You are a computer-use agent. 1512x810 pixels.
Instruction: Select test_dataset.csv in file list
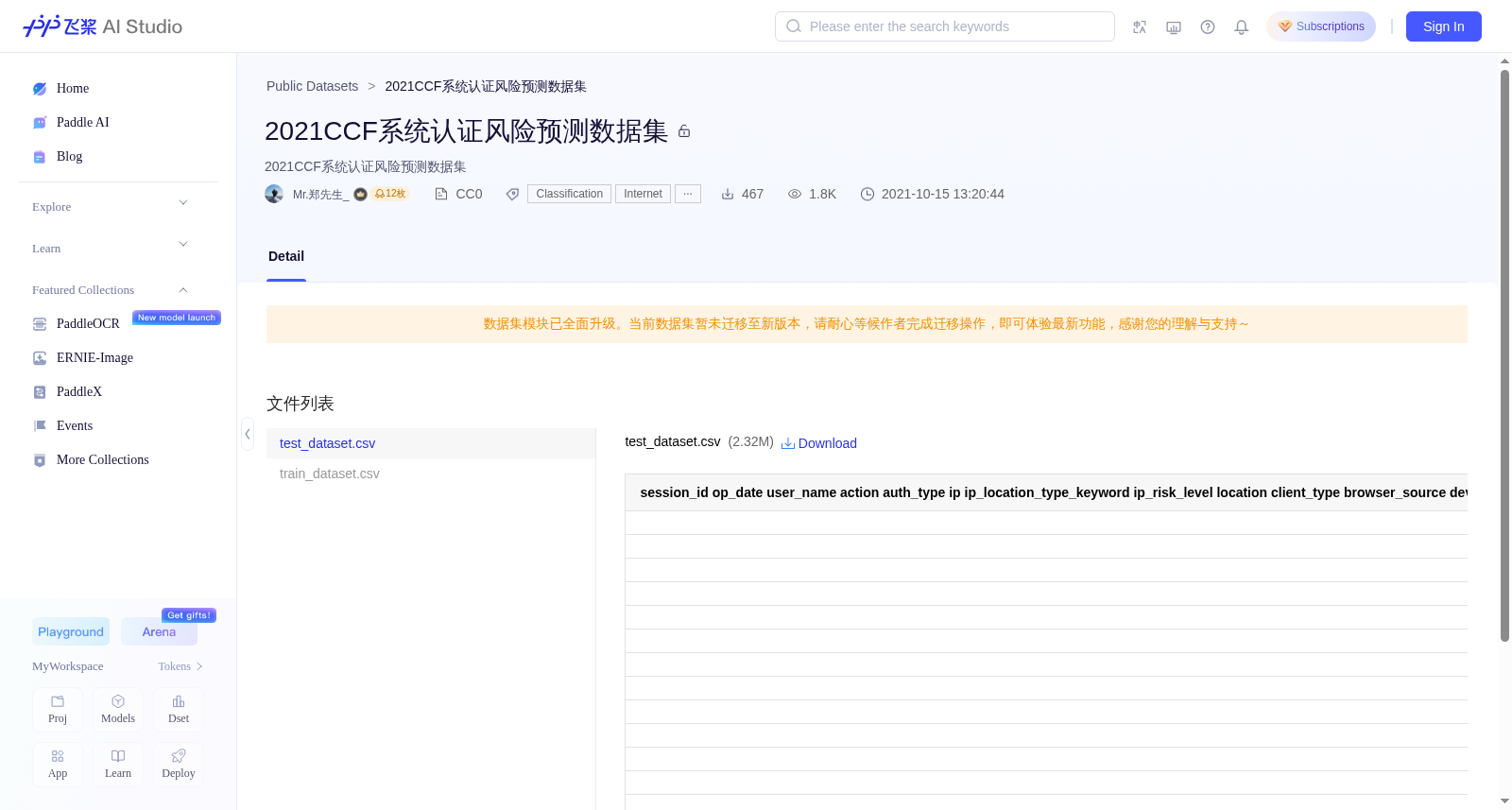[x=431, y=443]
